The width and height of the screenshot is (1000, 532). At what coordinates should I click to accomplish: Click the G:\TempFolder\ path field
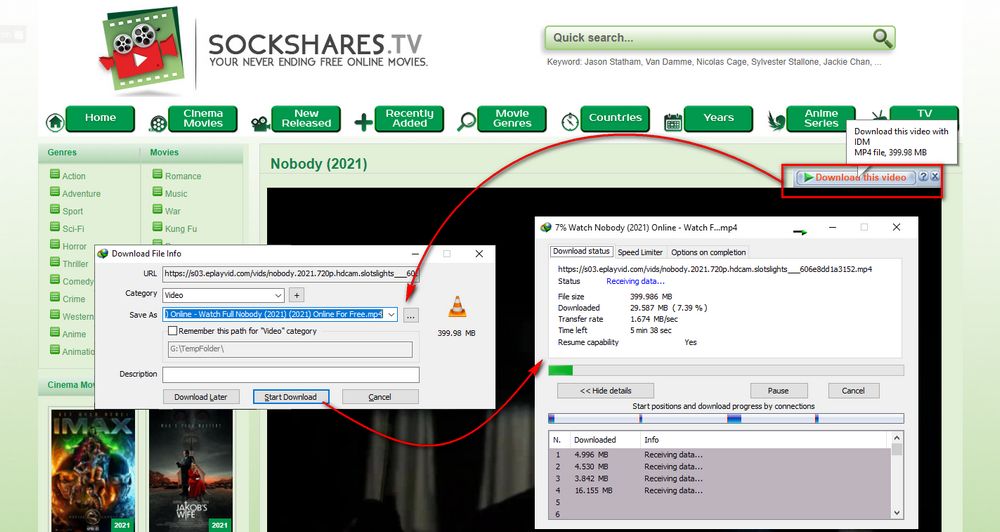pyautogui.click(x=290, y=350)
